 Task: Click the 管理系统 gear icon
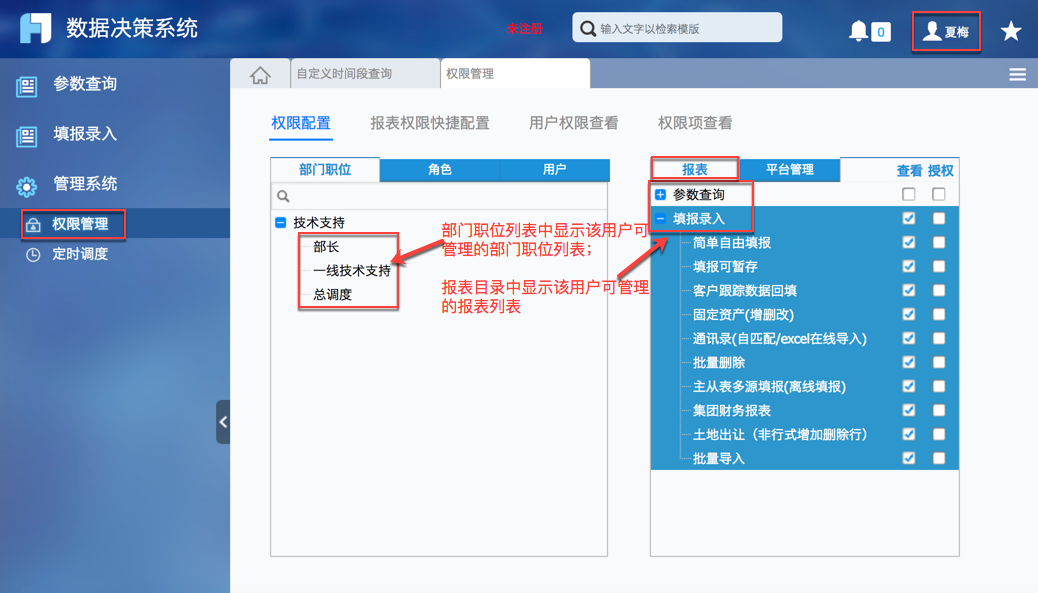(26, 187)
